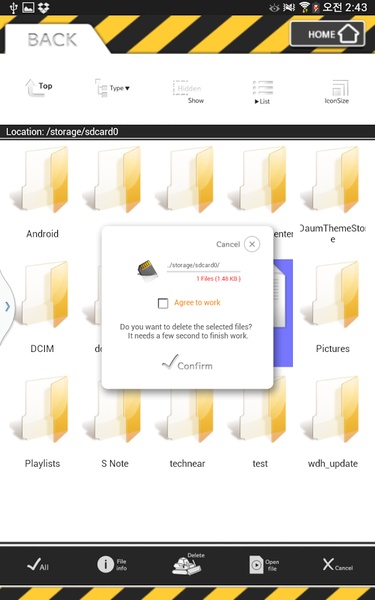
Task: Click the 1 Files (1.48 KB) label
Action: [x=218, y=279]
